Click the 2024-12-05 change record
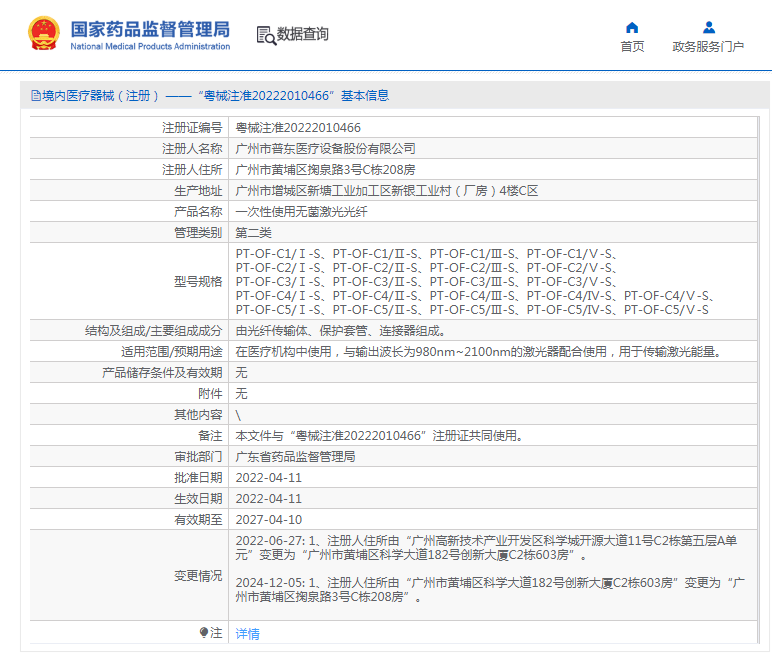Image resolution: width=772 pixels, height=653 pixels. (490, 590)
